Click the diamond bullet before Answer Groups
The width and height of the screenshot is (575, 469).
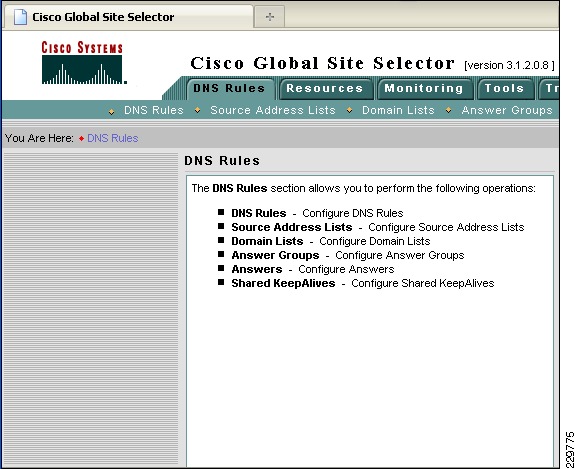448,110
